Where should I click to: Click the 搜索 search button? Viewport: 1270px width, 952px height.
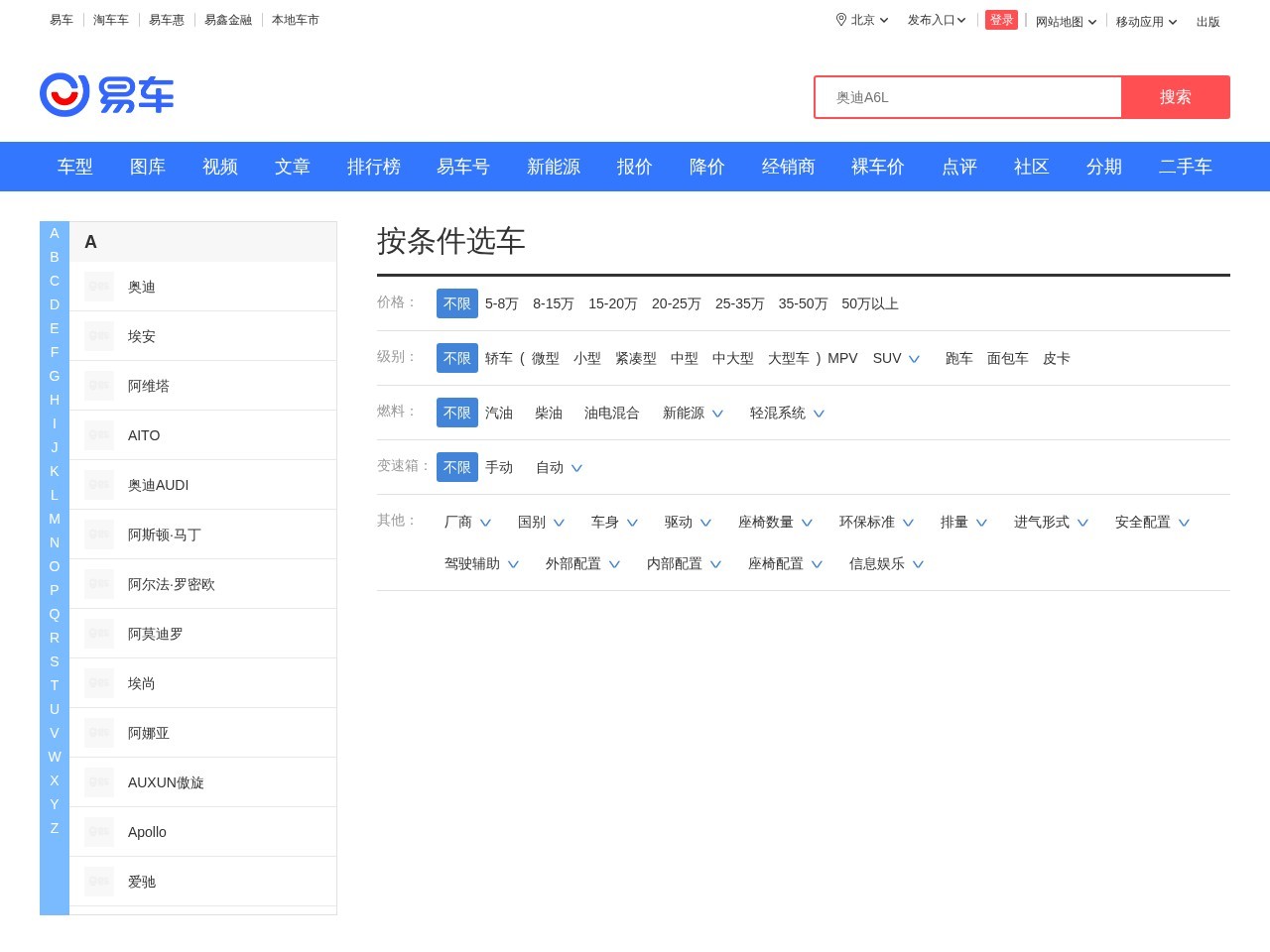[x=1176, y=97]
